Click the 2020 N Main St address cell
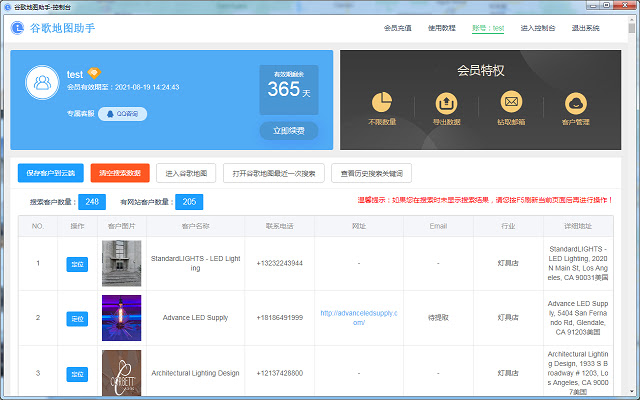 (578, 263)
